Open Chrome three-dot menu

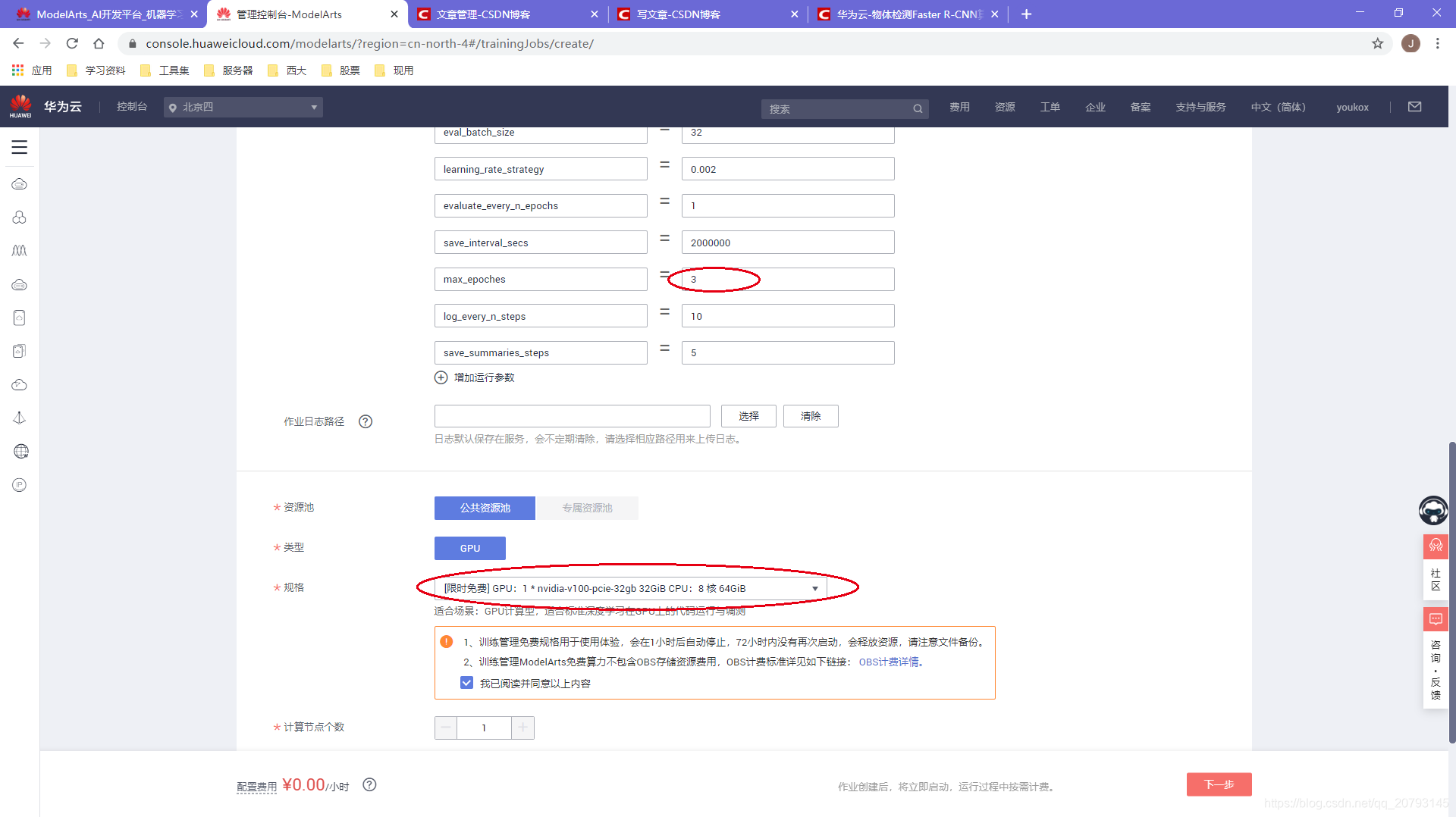(x=1437, y=43)
